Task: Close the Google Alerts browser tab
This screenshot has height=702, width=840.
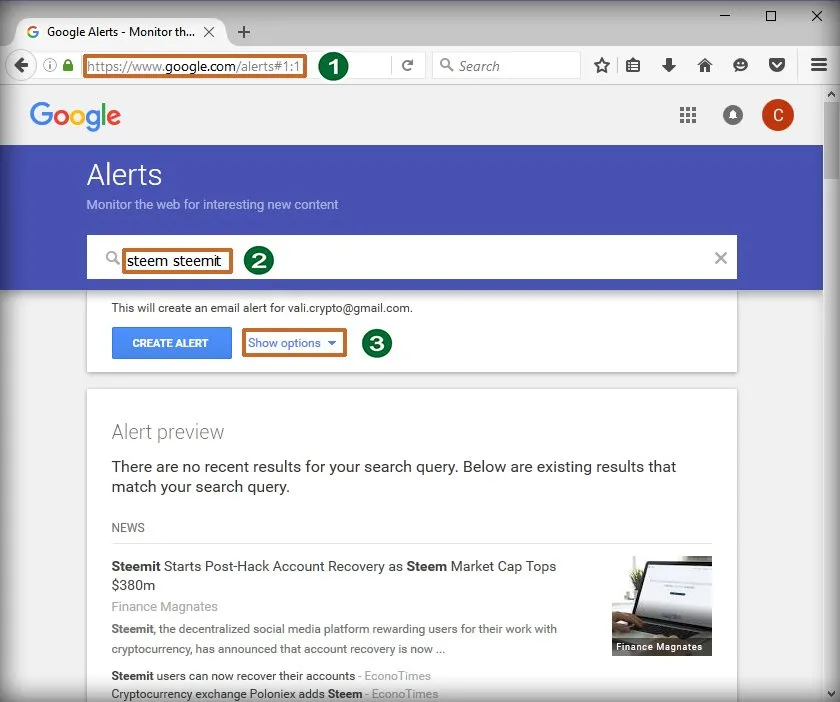Action: pyautogui.click(x=209, y=32)
